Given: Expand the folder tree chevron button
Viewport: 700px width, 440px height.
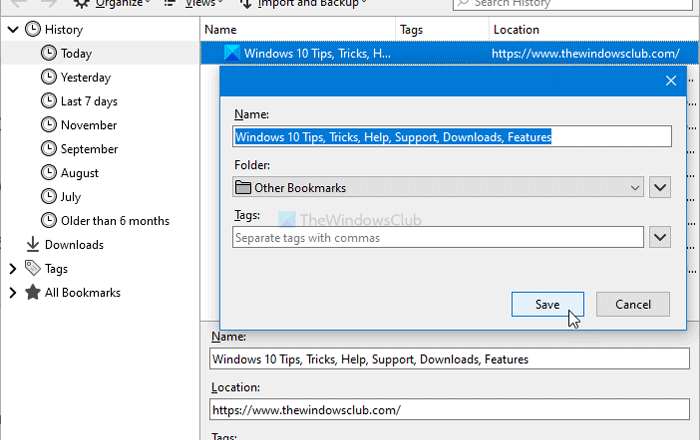Looking at the screenshot, I should (x=660, y=187).
